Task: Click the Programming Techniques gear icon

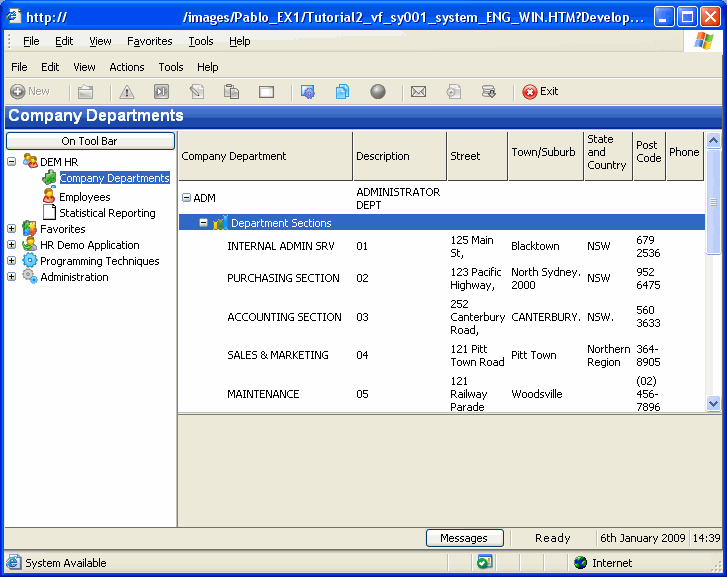Action: [30, 261]
